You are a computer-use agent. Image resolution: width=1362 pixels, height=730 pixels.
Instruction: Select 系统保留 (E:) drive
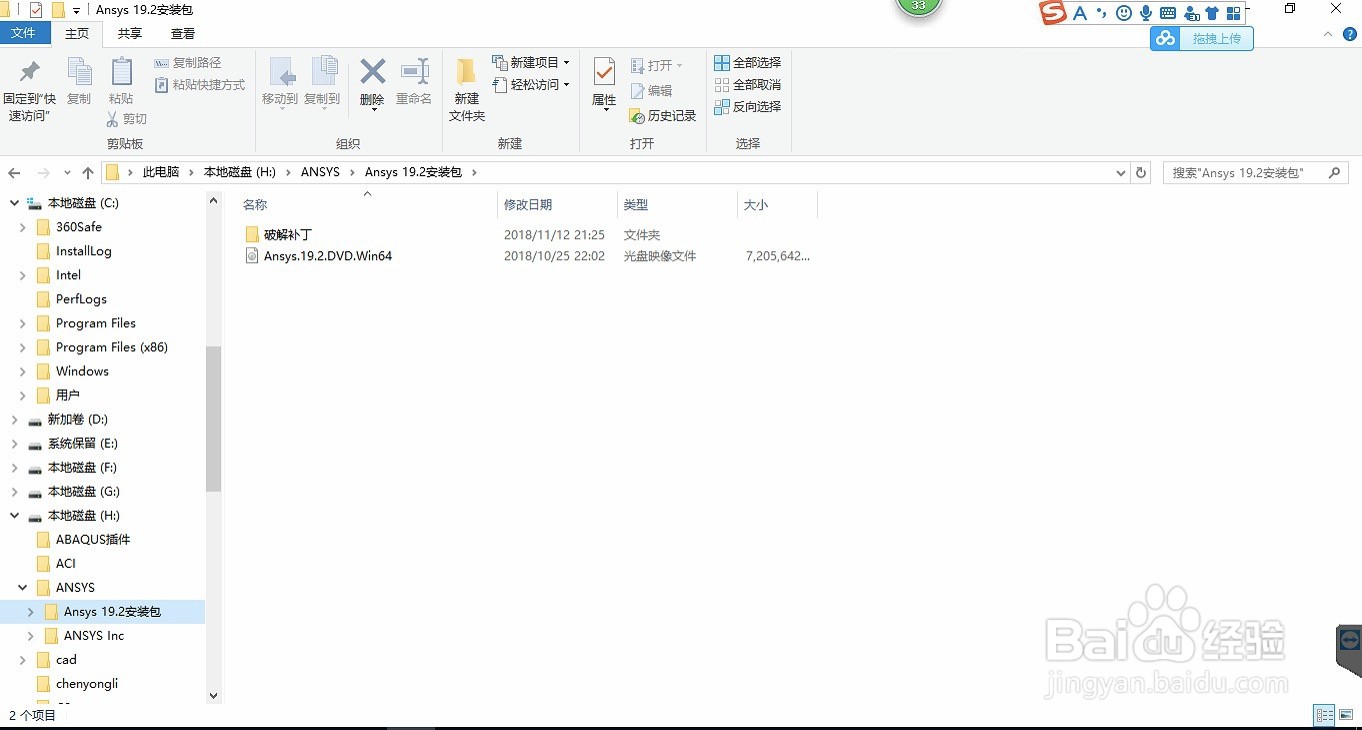point(83,443)
